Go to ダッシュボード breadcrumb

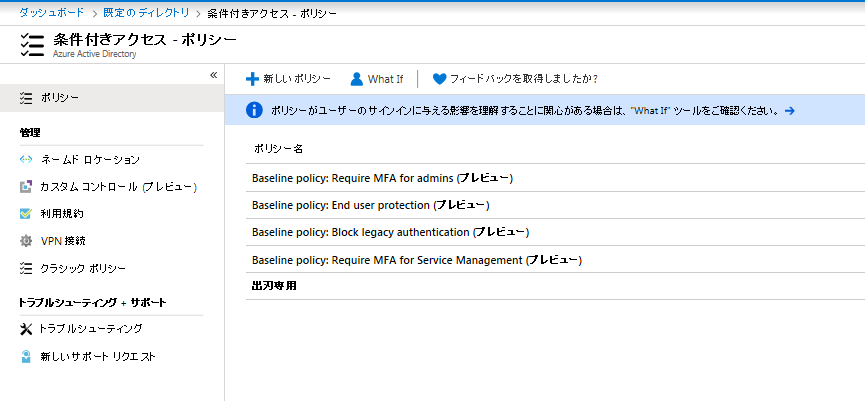tap(52, 12)
